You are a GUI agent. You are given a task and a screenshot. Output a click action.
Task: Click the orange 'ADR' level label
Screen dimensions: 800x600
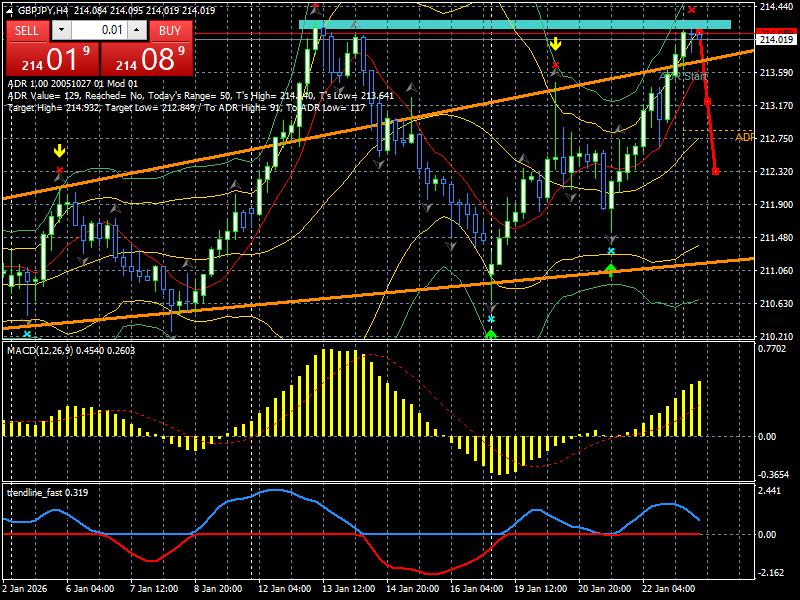pyautogui.click(x=744, y=138)
